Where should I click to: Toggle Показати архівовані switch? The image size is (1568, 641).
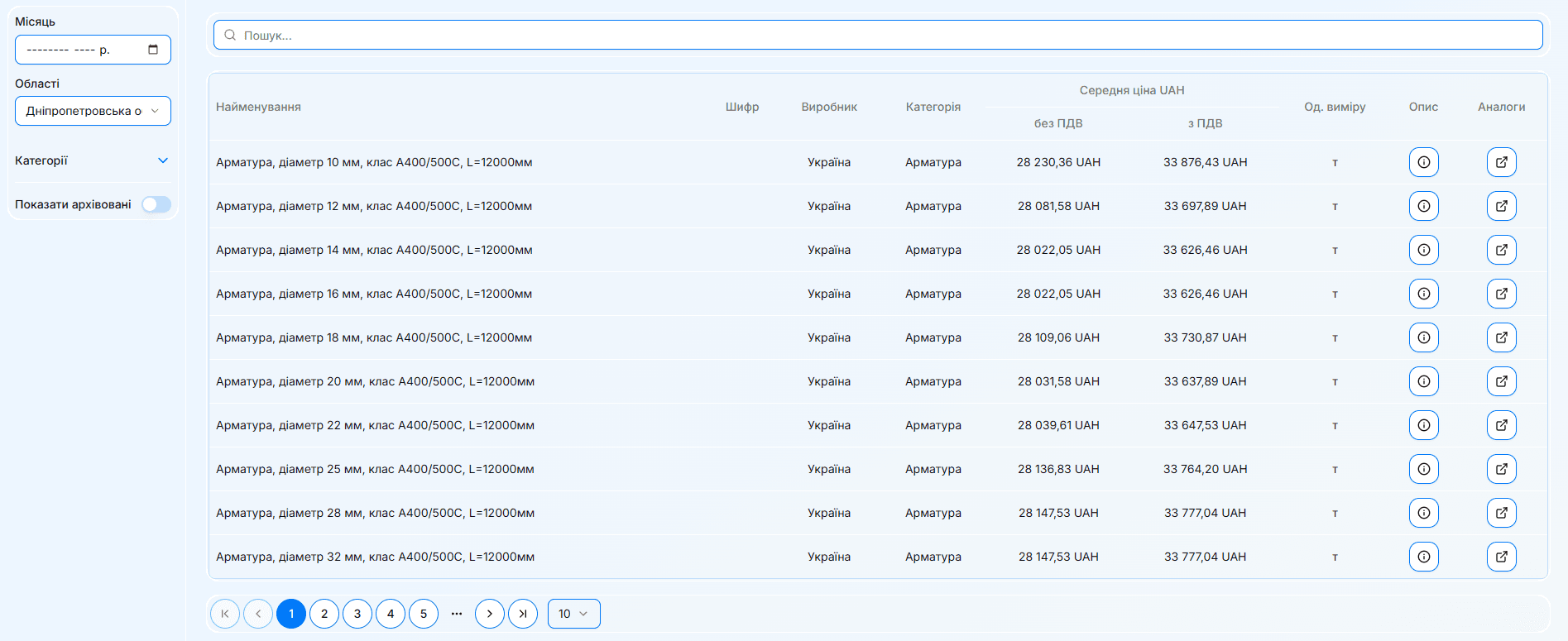pyautogui.click(x=156, y=204)
